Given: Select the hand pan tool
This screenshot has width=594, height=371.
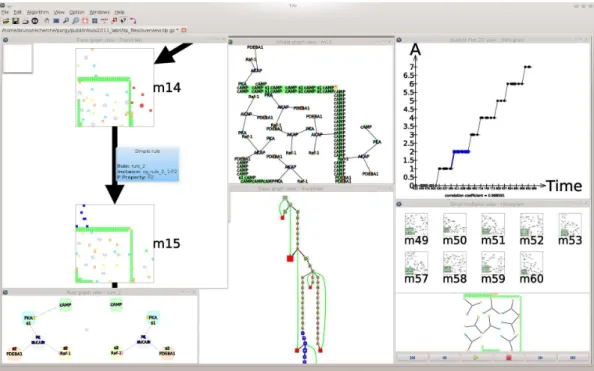Looking at the screenshot, I should point(47,21).
